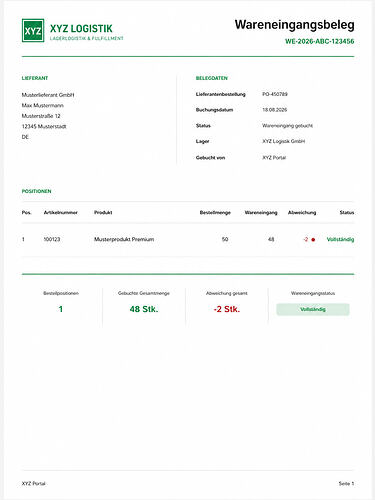This screenshot has height=500, width=375.
Task: Click the Artikelnummer column header
Action: tap(61, 213)
